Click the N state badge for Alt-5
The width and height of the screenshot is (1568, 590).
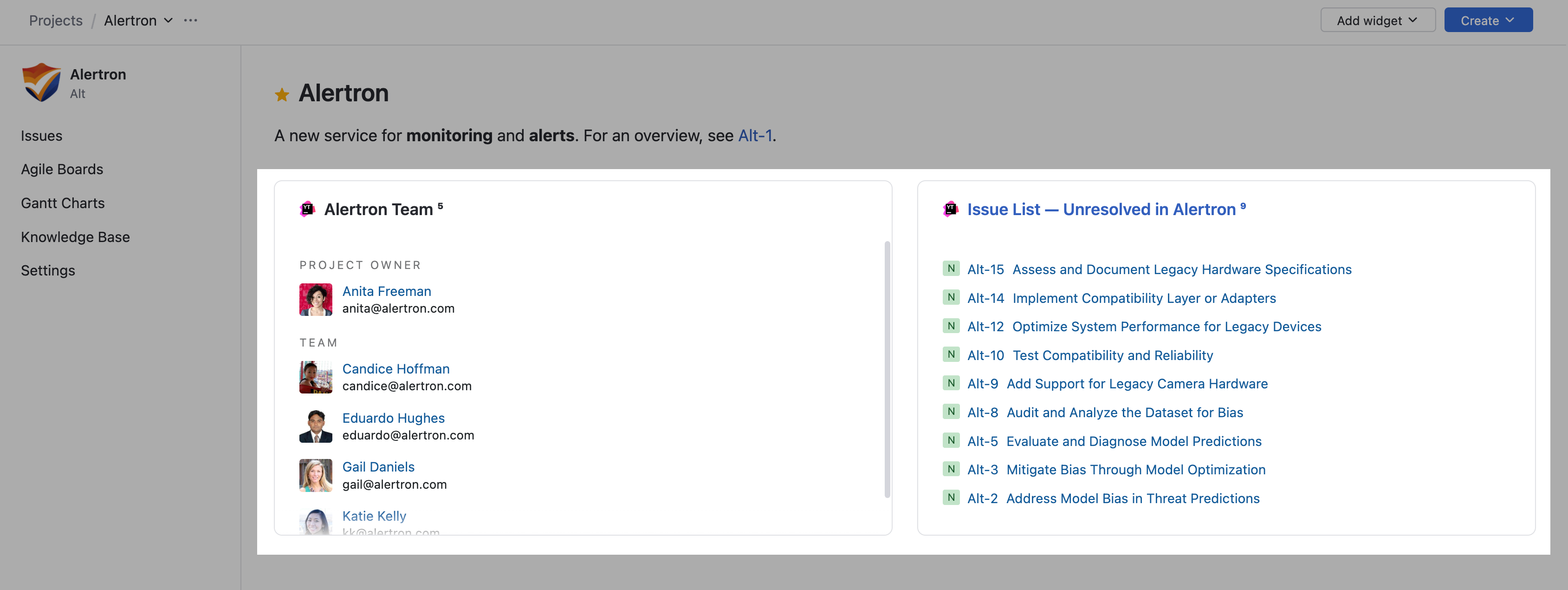pos(951,440)
